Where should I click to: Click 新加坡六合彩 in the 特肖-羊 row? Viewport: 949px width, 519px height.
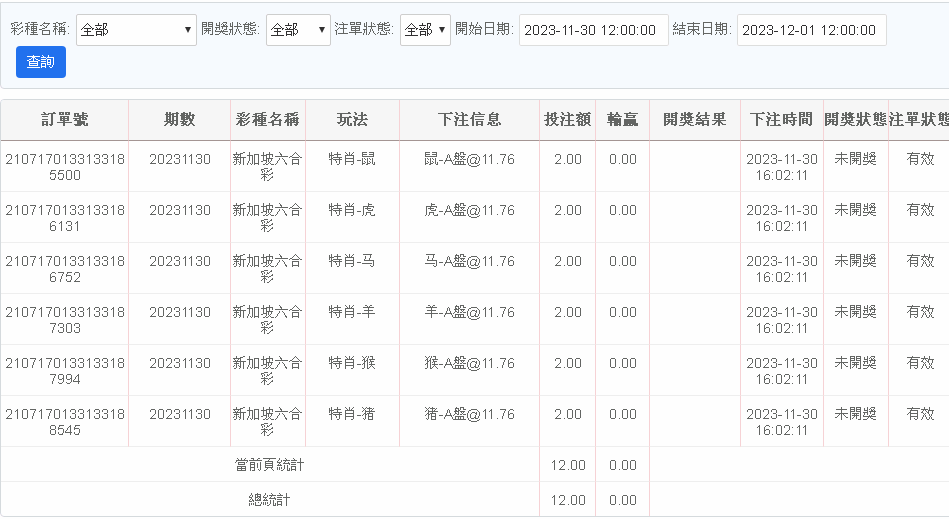point(267,320)
